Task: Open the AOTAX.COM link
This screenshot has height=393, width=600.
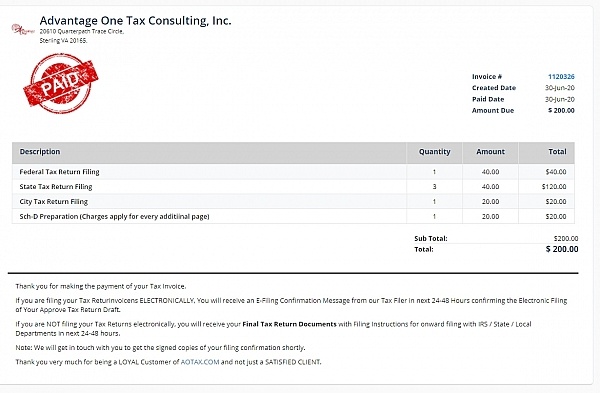Action: (200, 362)
